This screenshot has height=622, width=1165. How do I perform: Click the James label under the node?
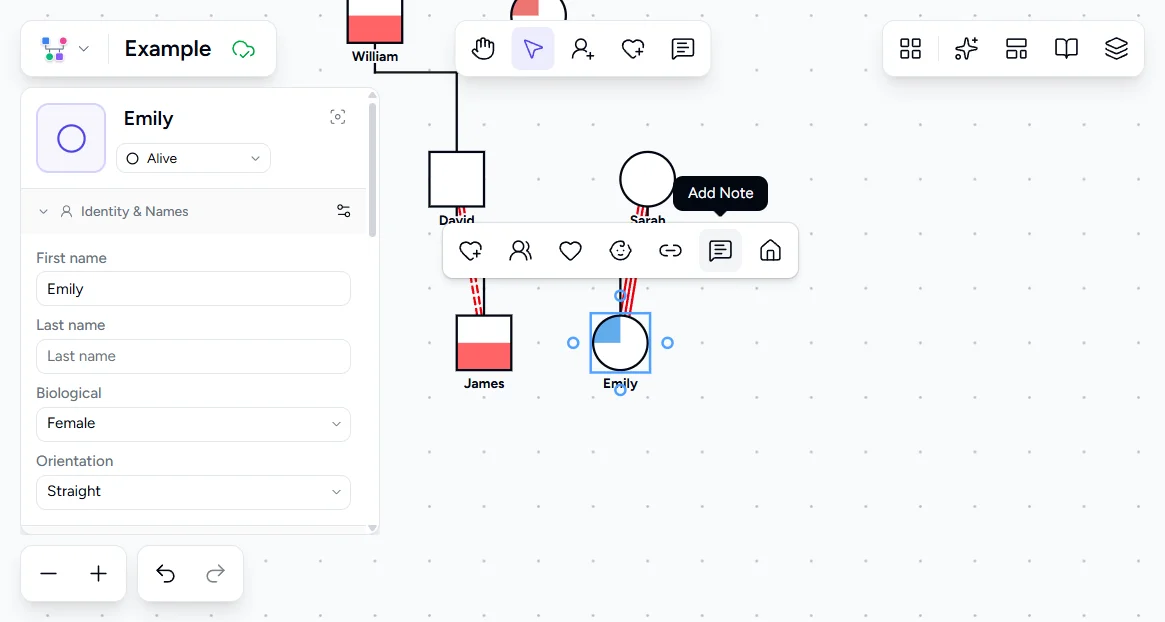484,383
